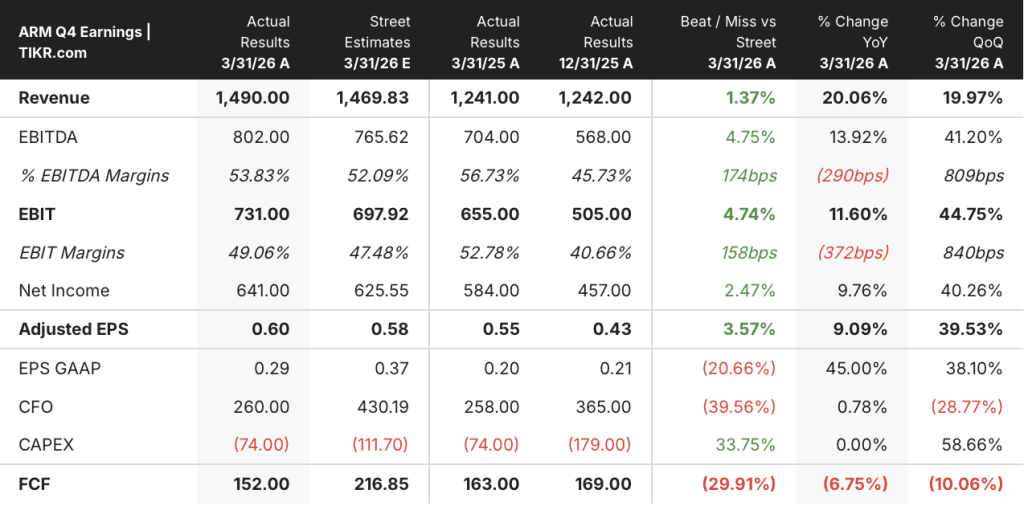Click the ARM Q4 Earnings TIKR.com header
1024x506 pixels.
click(x=85, y=42)
